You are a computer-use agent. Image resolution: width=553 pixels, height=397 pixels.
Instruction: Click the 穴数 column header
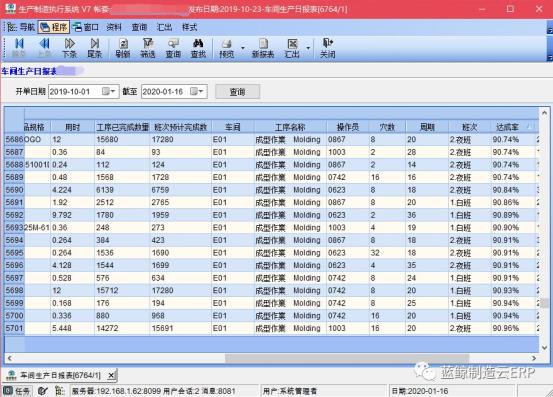[x=387, y=127]
